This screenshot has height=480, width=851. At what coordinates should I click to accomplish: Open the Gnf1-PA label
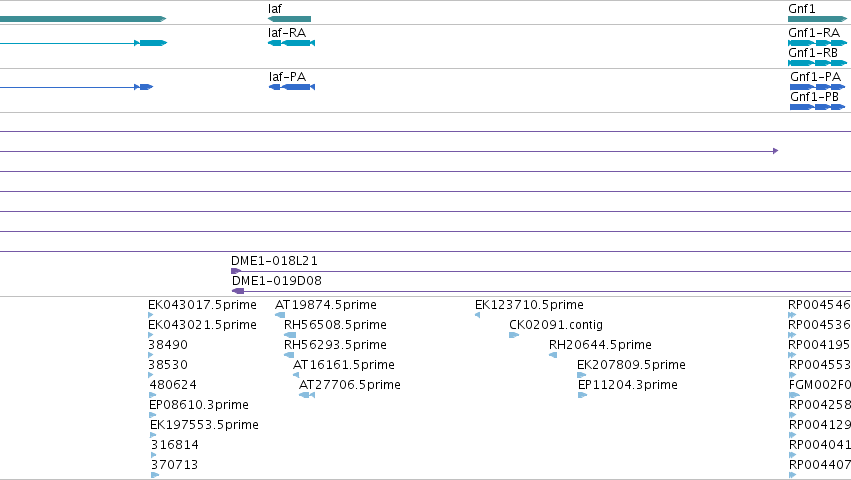point(815,77)
